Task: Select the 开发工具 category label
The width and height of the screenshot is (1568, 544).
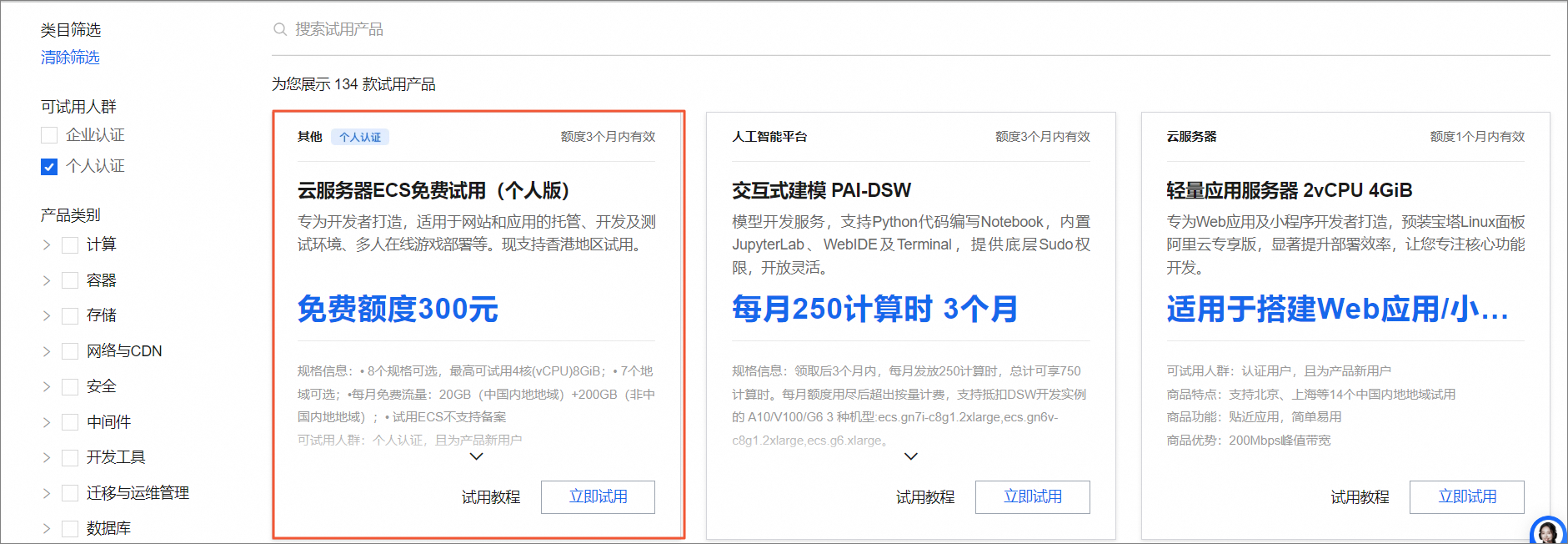Action: coord(116,457)
